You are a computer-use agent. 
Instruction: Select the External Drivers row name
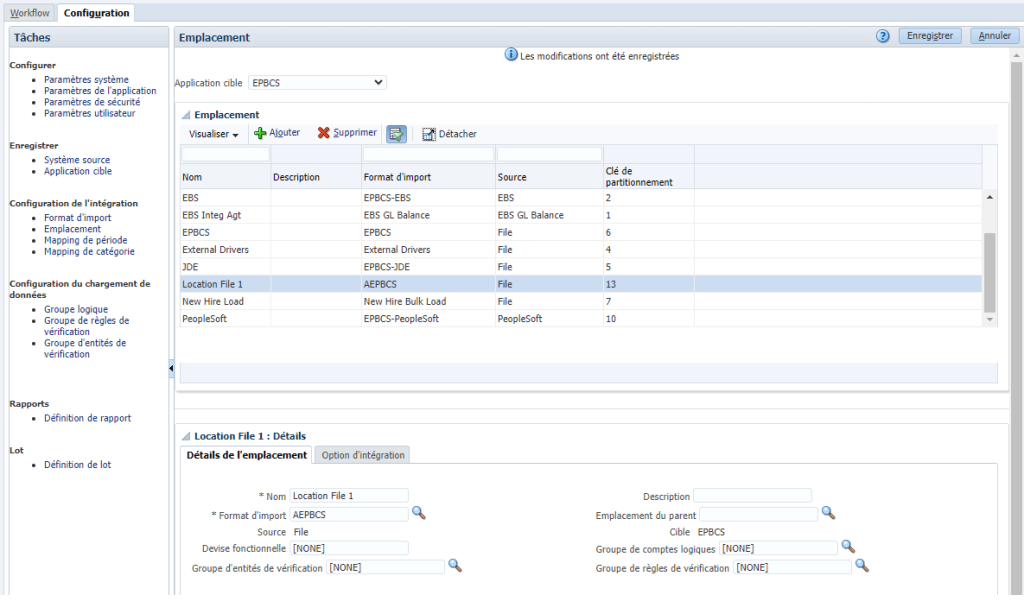coord(215,250)
